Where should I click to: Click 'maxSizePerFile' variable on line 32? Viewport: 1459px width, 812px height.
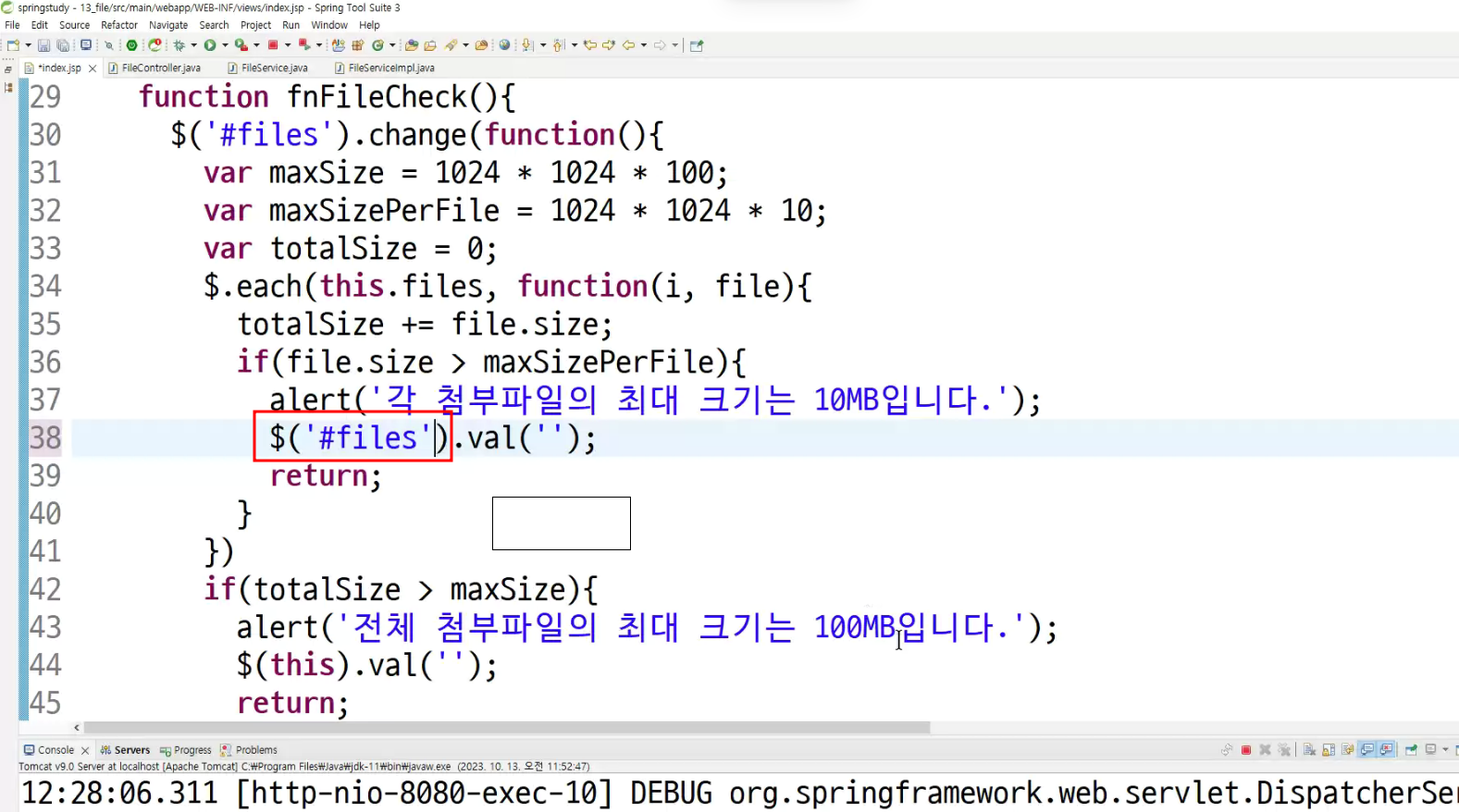[384, 210]
